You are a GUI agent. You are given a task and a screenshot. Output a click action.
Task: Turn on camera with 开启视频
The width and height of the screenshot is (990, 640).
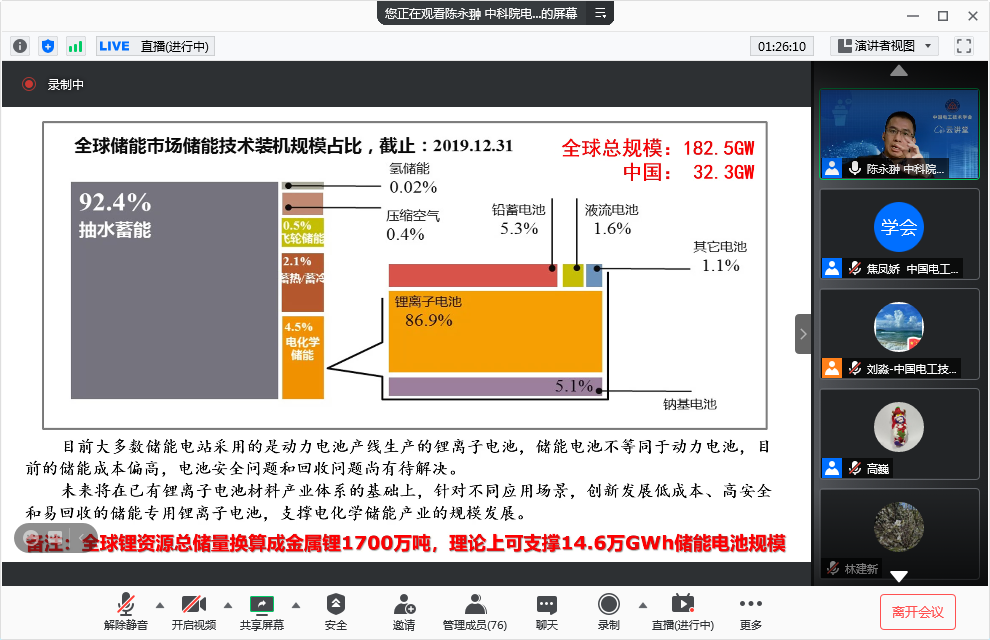pyautogui.click(x=193, y=611)
